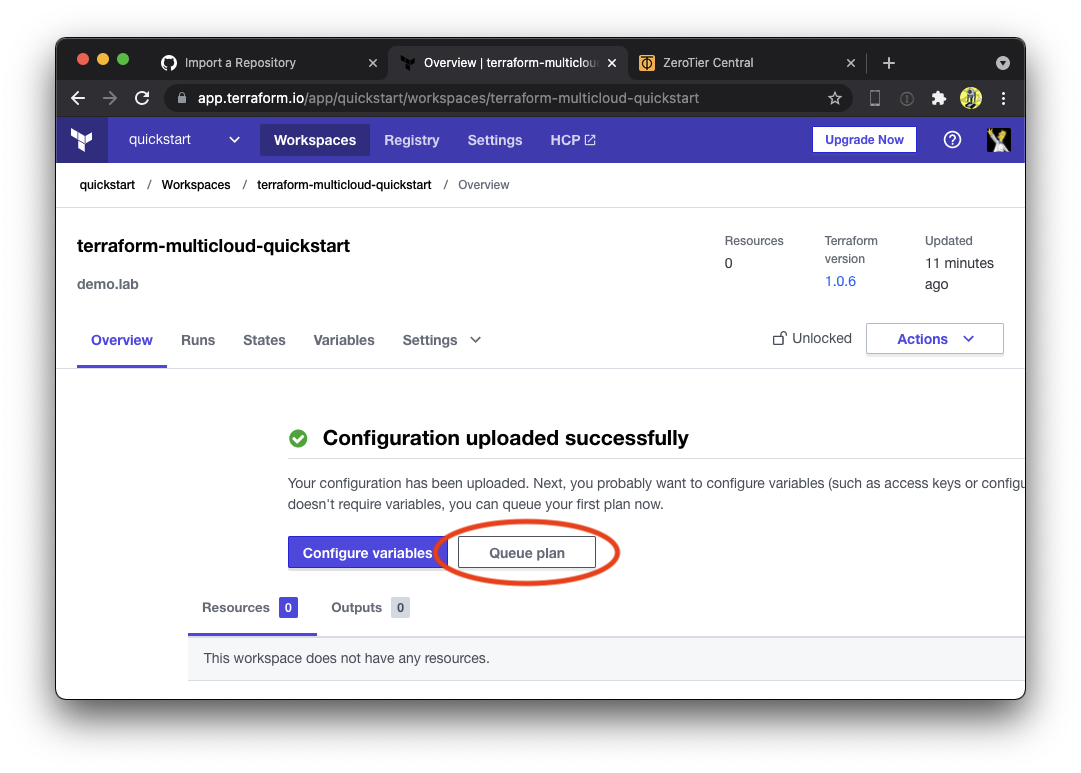
Task: Open Chrome three-dot menu
Action: tap(1003, 99)
